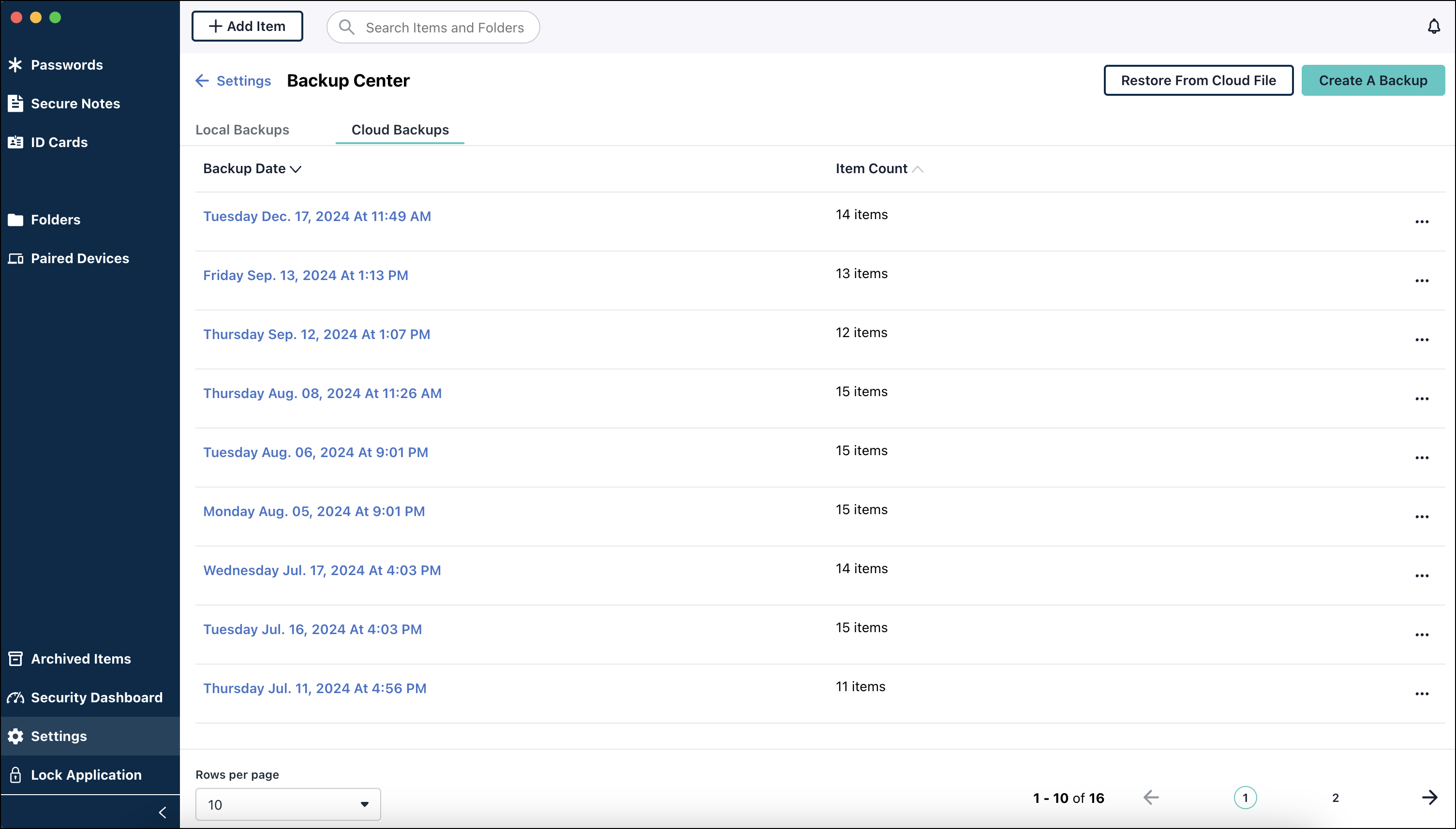This screenshot has width=1456, height=829.
Task: Open the ID Cards section
Action: [x=59, y=142]
